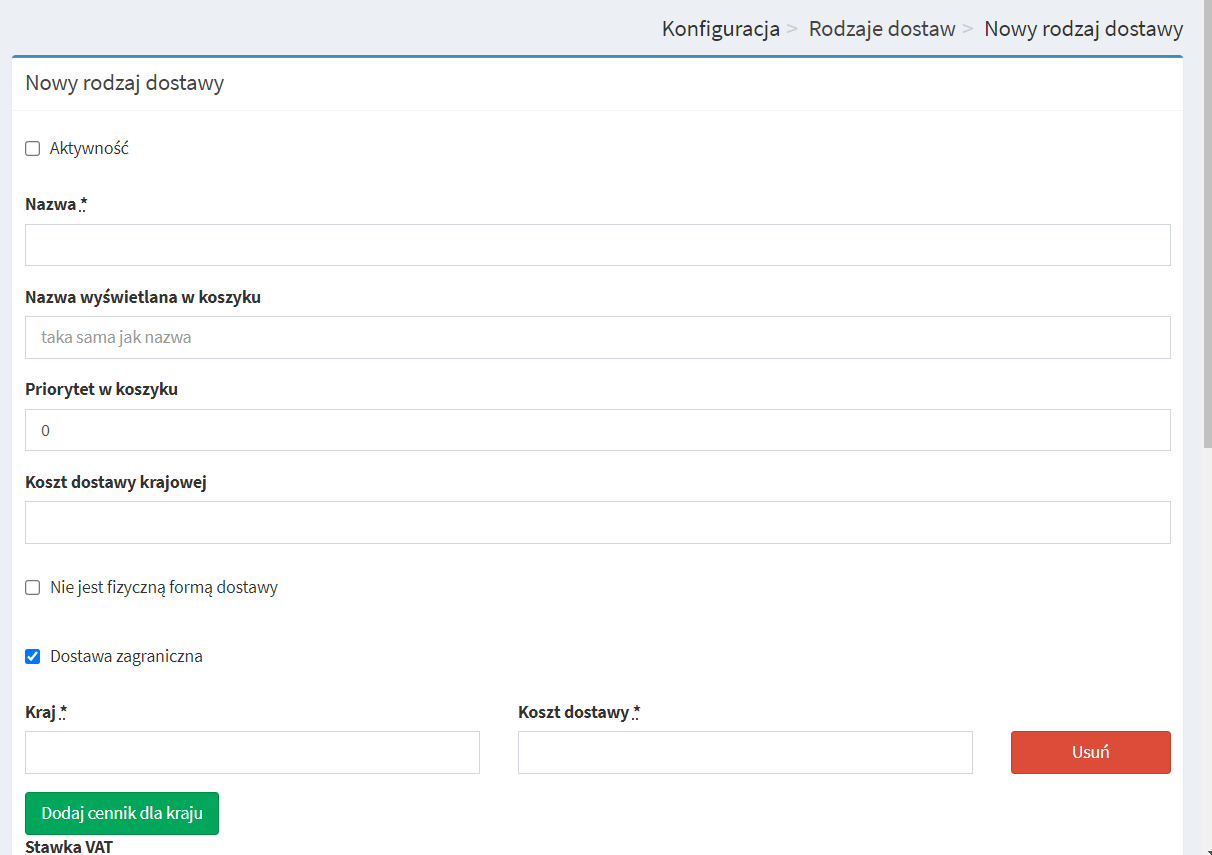Click the 'Dodaj cennik dla kraju' button

pyautogui.click(x=122, y=813)
